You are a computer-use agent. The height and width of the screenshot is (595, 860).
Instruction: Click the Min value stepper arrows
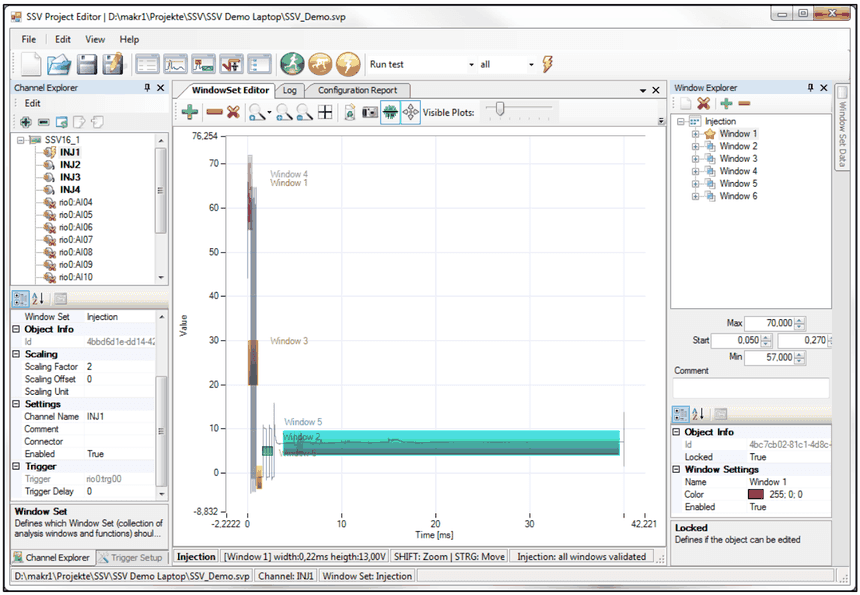(x=800, y=358)
